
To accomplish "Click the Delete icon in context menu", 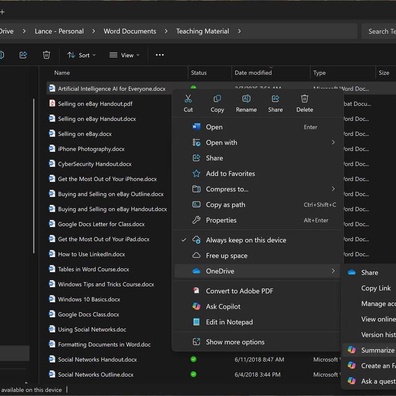I will pos(304,99).
